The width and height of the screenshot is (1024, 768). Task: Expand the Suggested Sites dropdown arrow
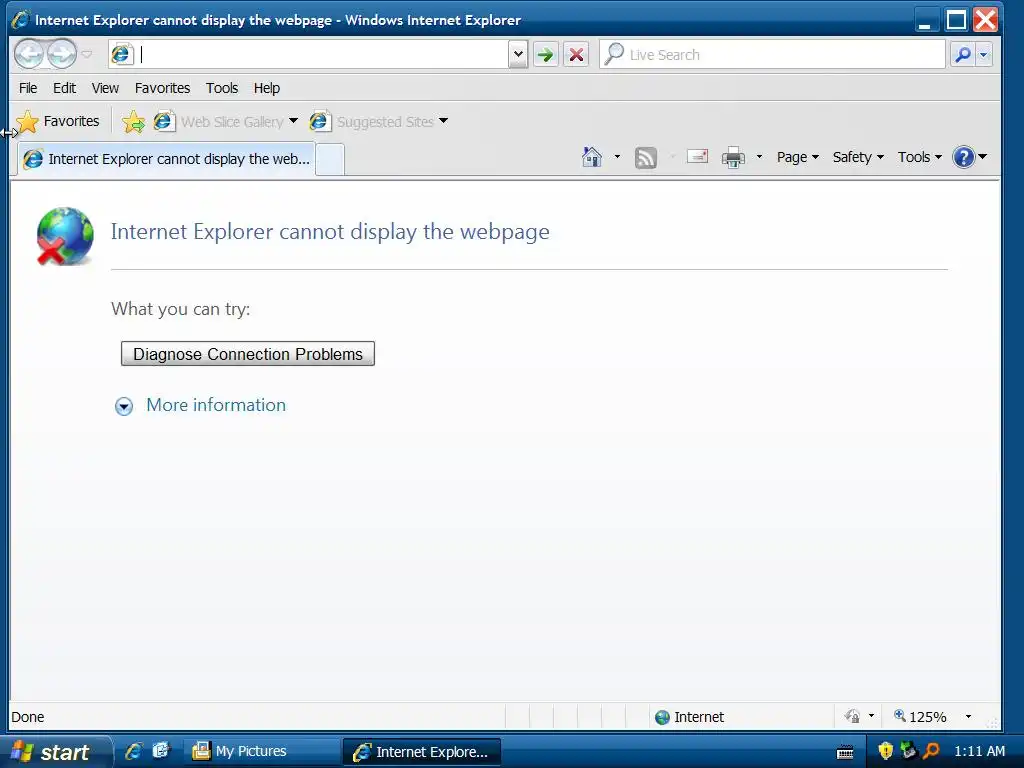point(444,121)
